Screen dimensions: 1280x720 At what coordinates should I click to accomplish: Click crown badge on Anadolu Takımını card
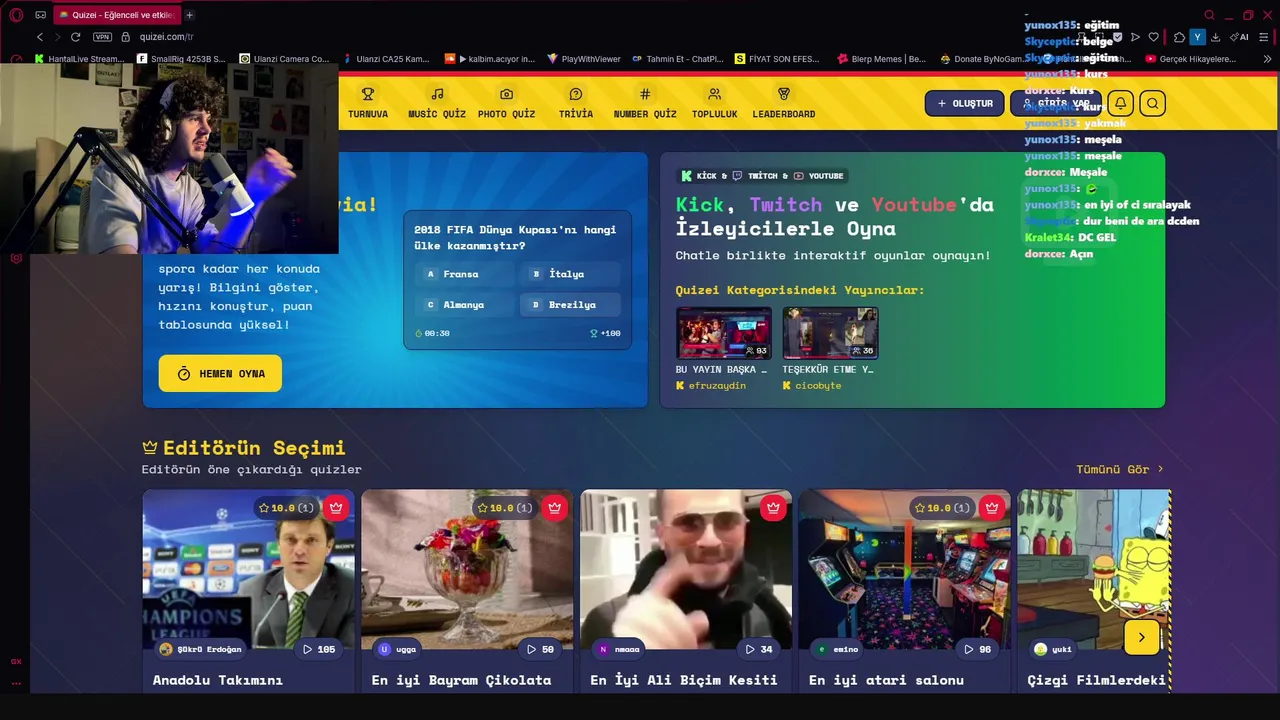click(336, 508)
